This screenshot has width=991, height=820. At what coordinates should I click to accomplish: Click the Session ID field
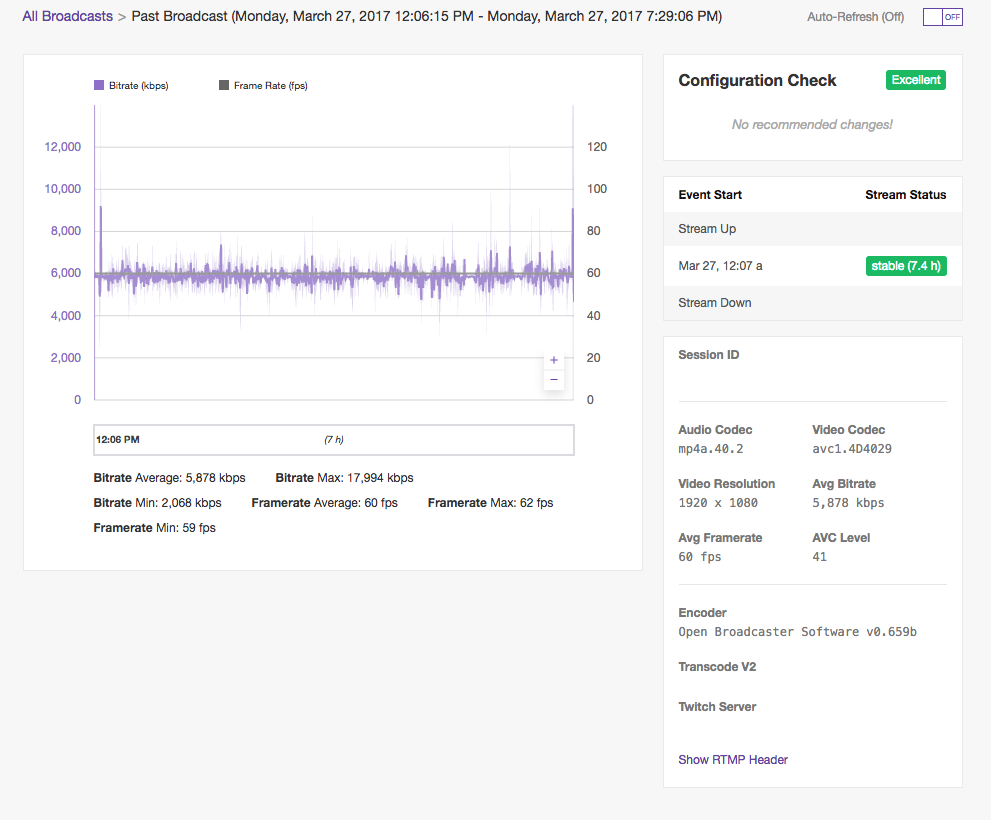[708, 355]
